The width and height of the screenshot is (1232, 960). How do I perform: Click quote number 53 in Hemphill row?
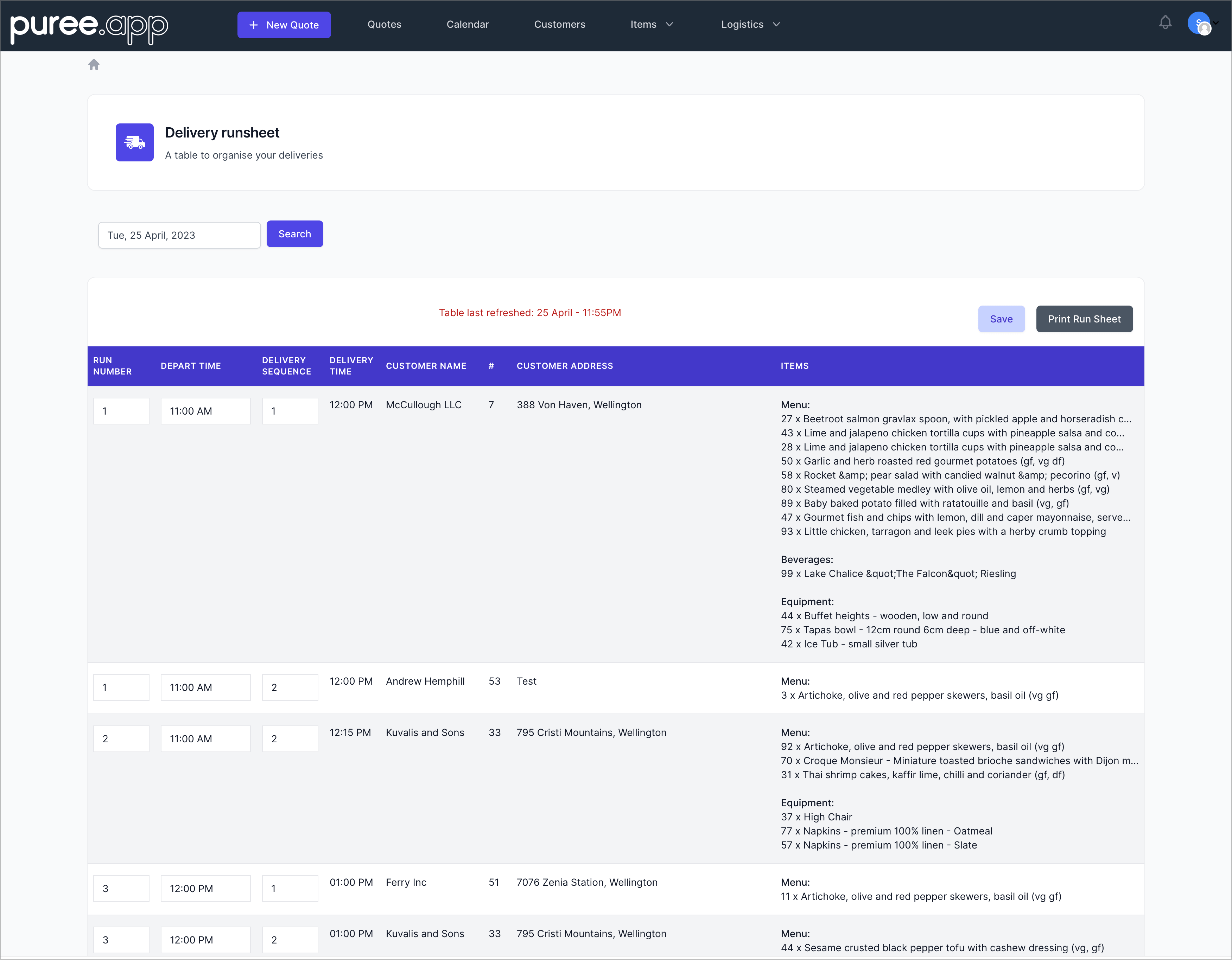coord(495,681)
